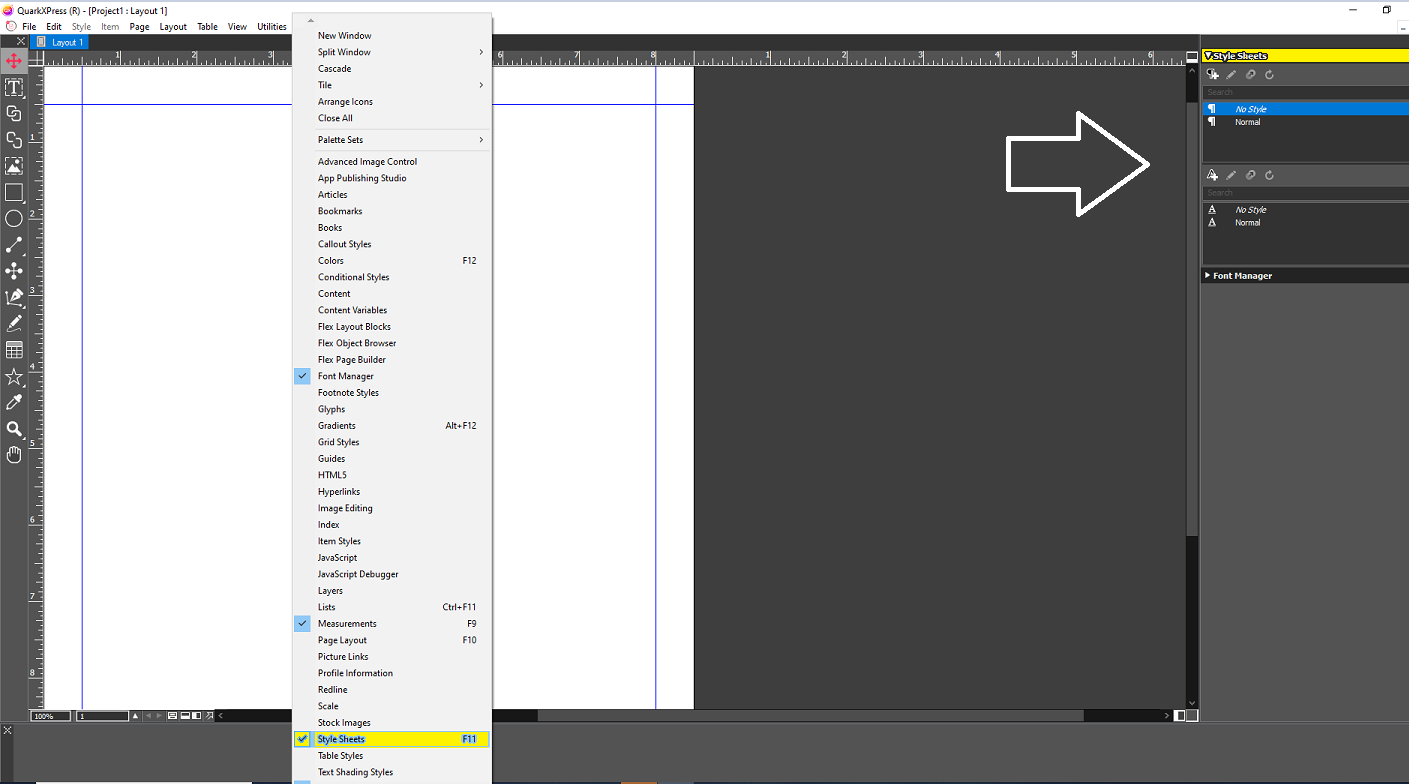Toggle the Font Manager palette checkmark
The height and width of the screenshot is (784, 1409).
[303, 375]
